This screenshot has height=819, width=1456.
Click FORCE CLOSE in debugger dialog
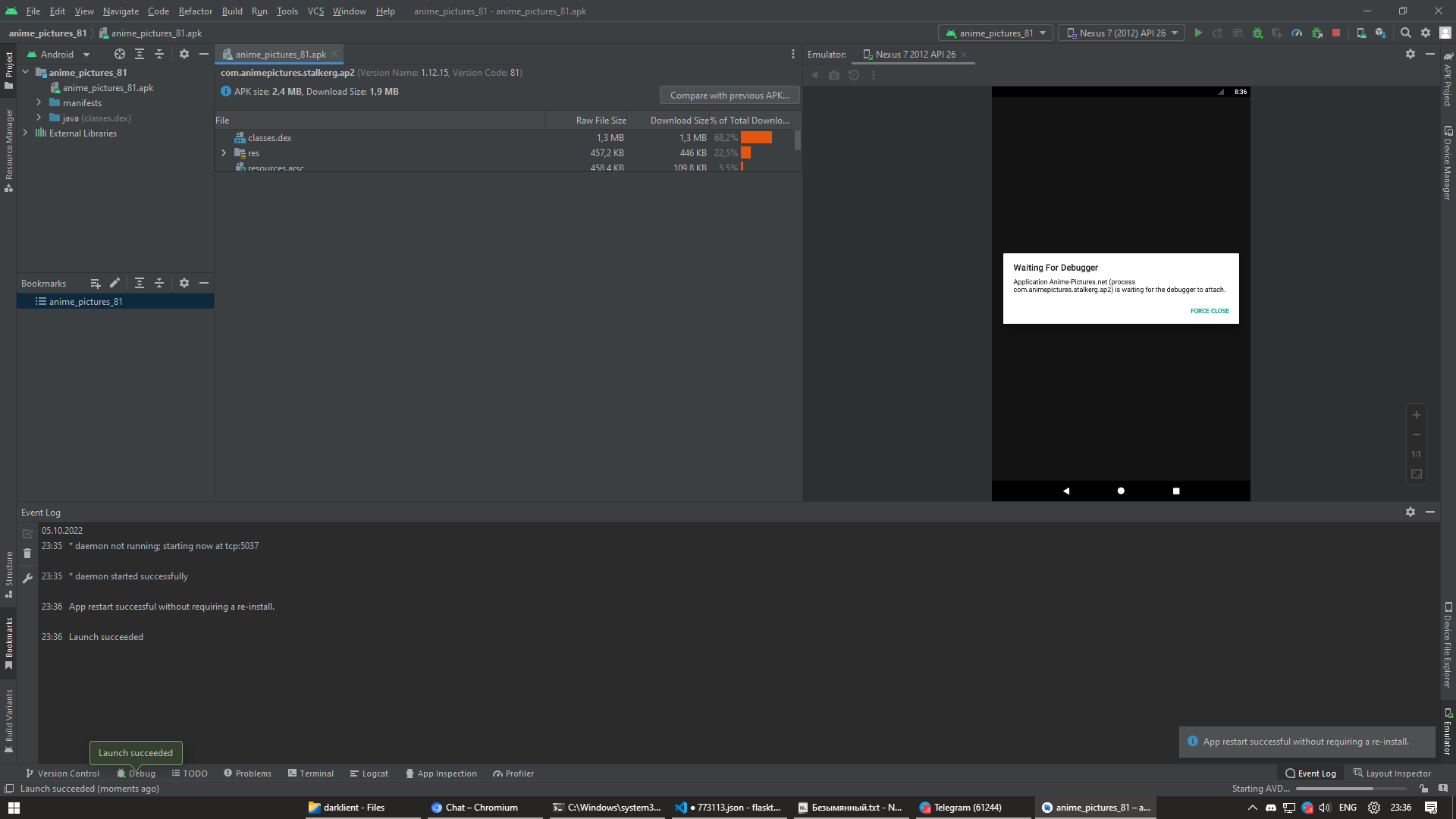1210,311
